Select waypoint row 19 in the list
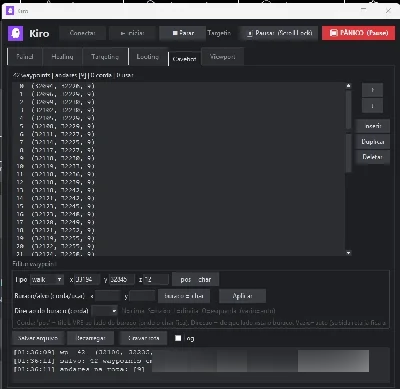This screenshot has height=389, width=400. [x=178, y=238]
